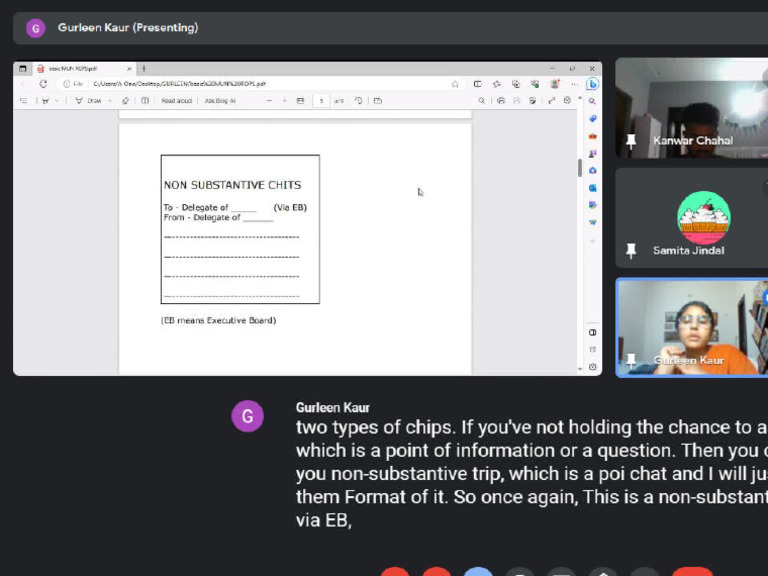Open Edge sidebar settings gear

coord(592,367)
